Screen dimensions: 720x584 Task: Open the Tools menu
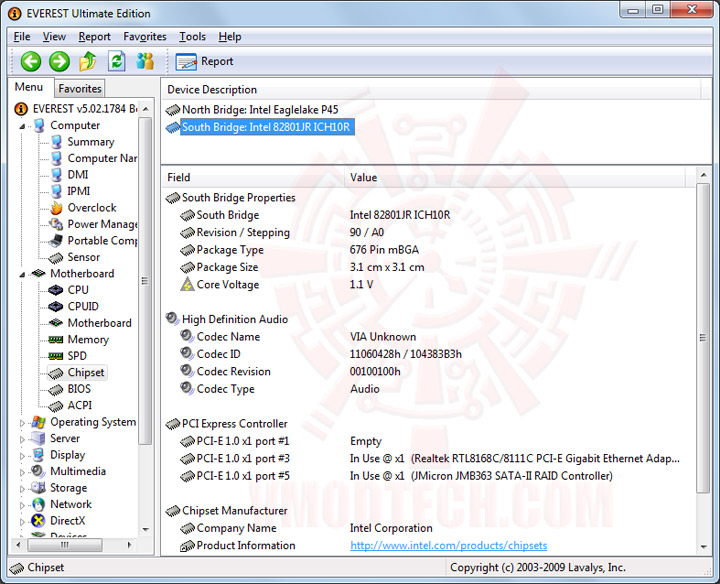coord(192,37)
